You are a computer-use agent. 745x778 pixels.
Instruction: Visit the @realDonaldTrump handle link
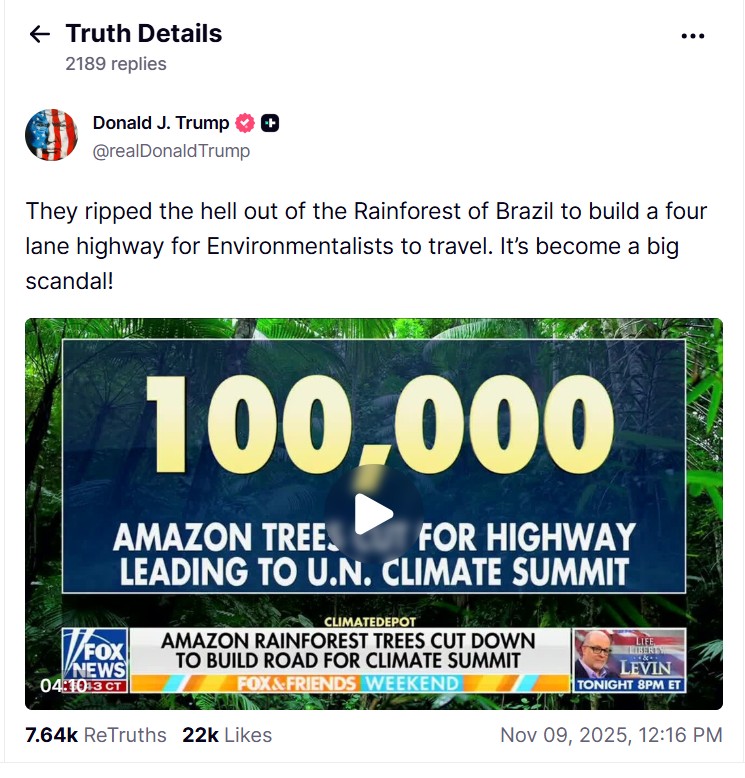point(171,151)
